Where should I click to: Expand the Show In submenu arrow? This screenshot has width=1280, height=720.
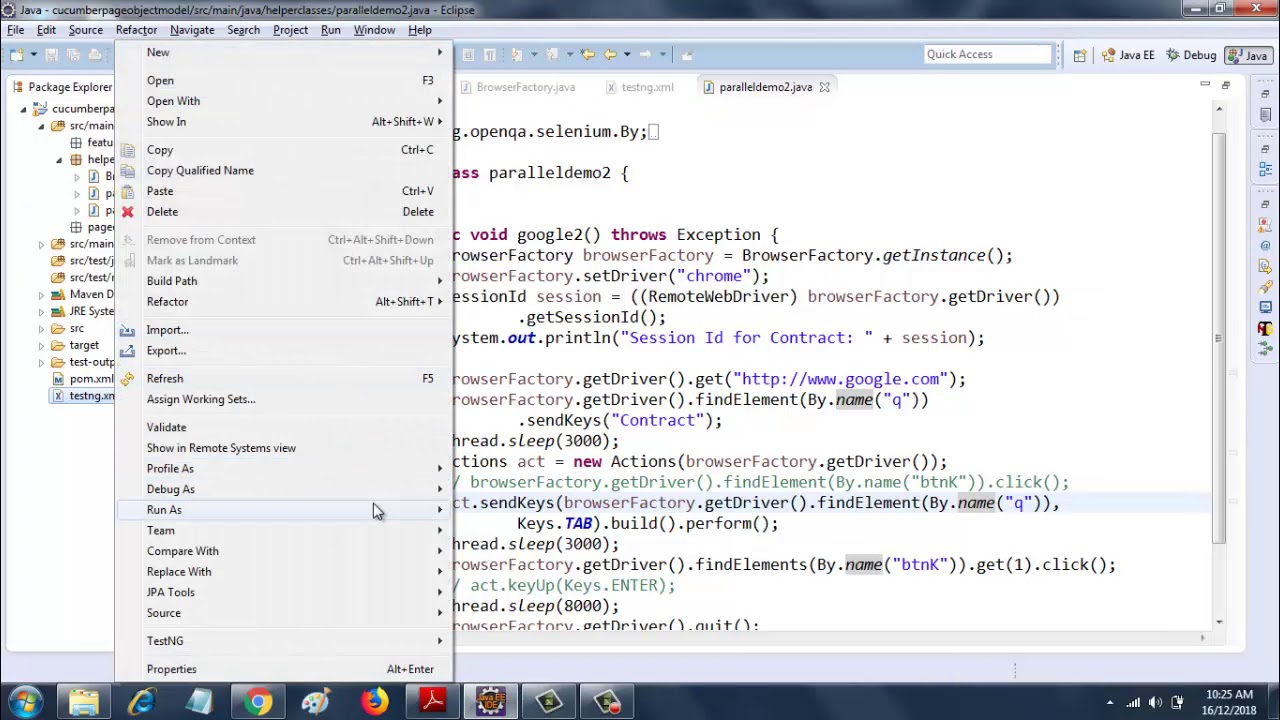(440, 122)
